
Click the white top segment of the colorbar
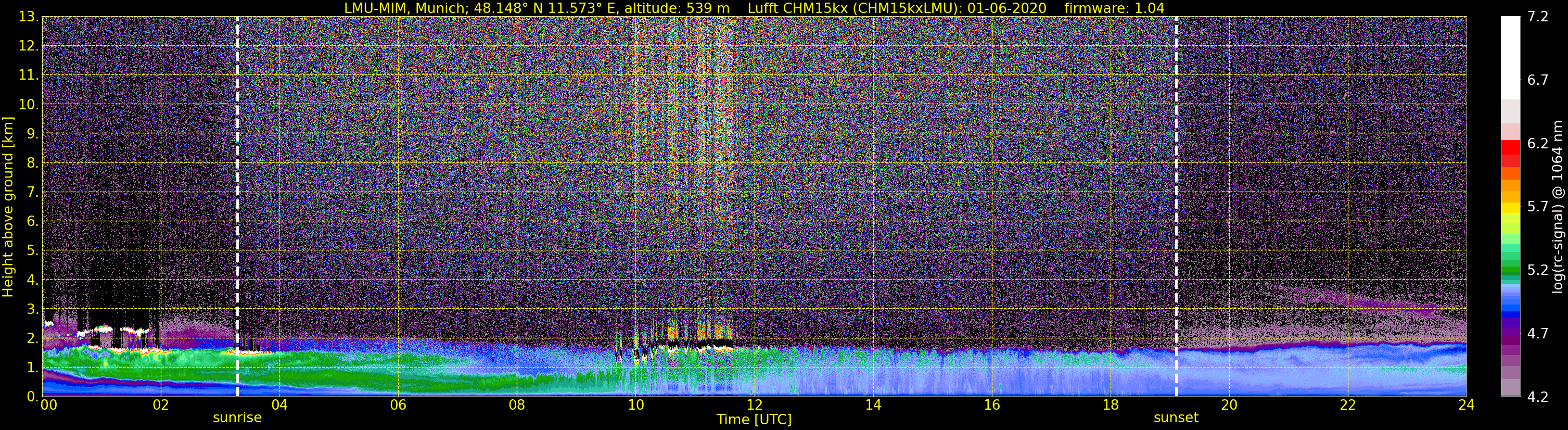tap(1511, 58)
